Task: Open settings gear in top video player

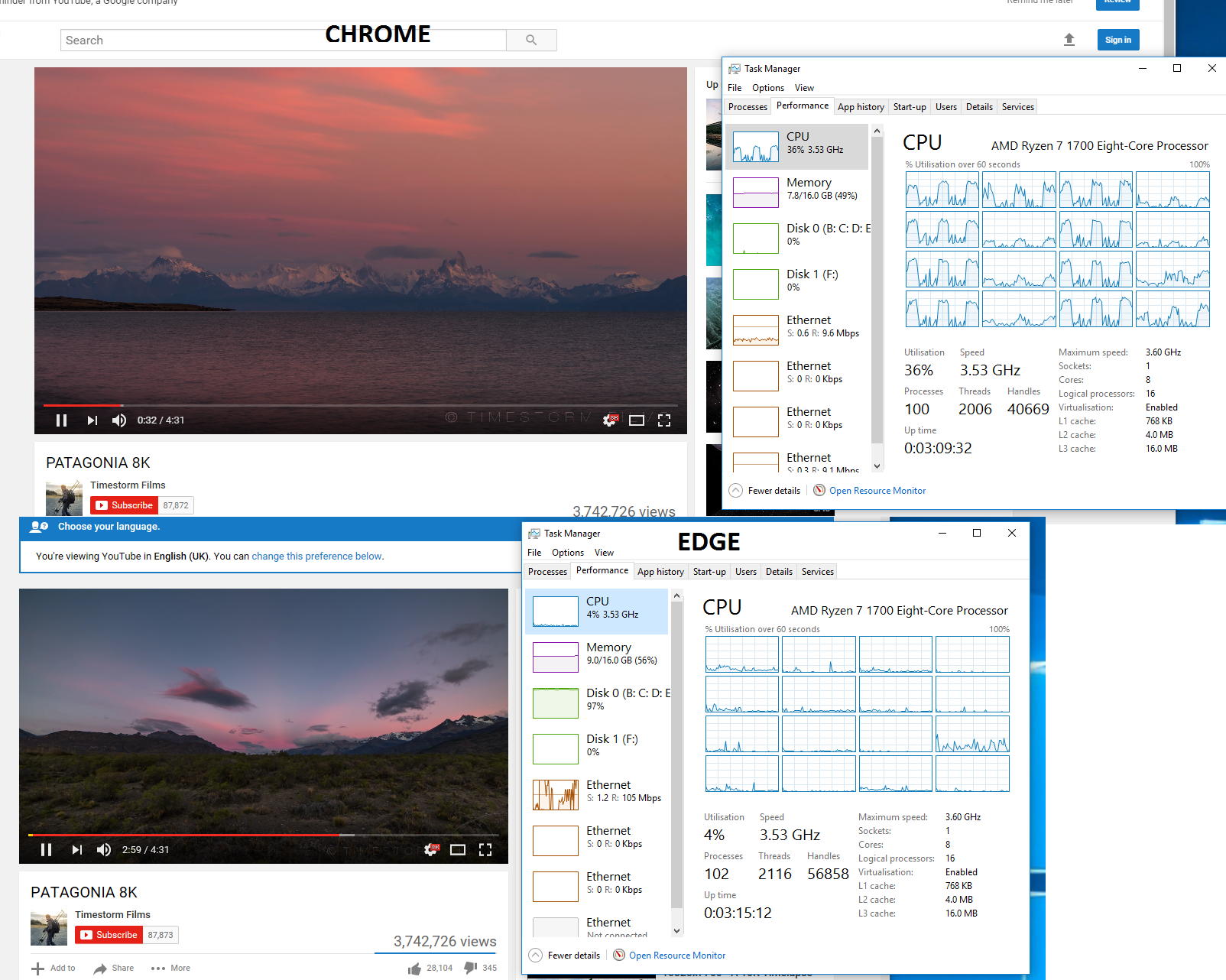Action: click(610, 420)
